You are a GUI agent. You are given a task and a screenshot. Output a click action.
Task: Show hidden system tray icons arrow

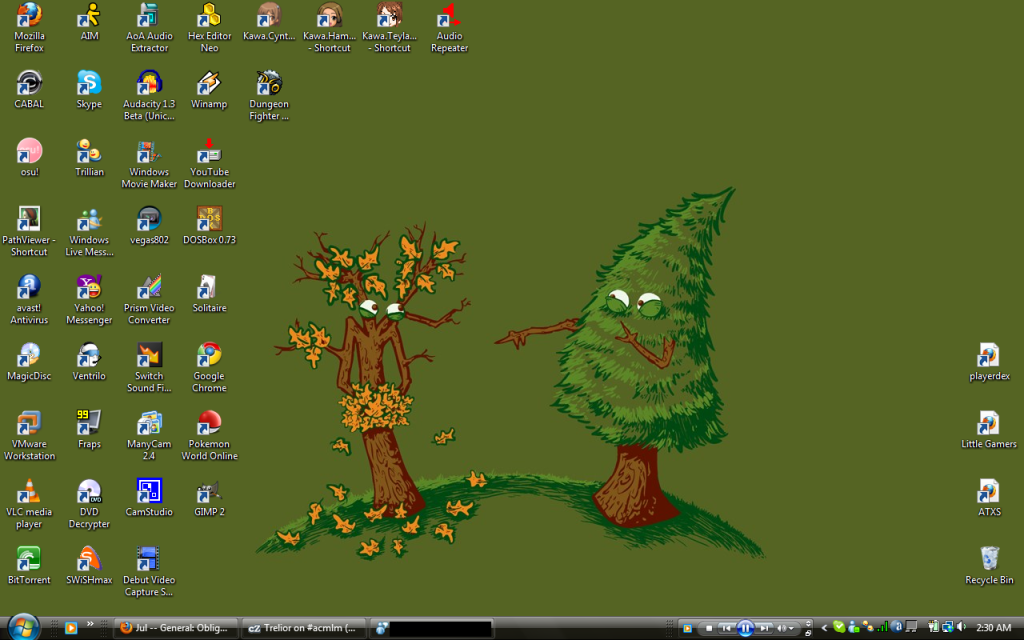pyautogui.click(x=824, y=628)
